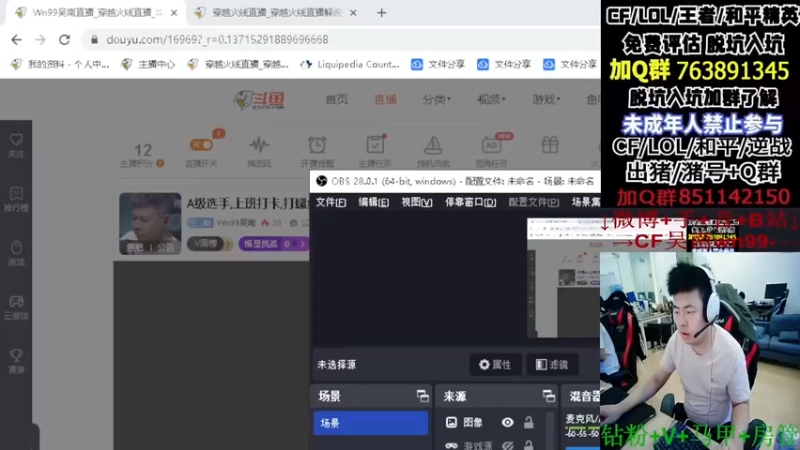This screenshot has height=450, width=800.
Task: Expand the 分类 dropdown in Douyu navigation
Action: tap(437, 99)
